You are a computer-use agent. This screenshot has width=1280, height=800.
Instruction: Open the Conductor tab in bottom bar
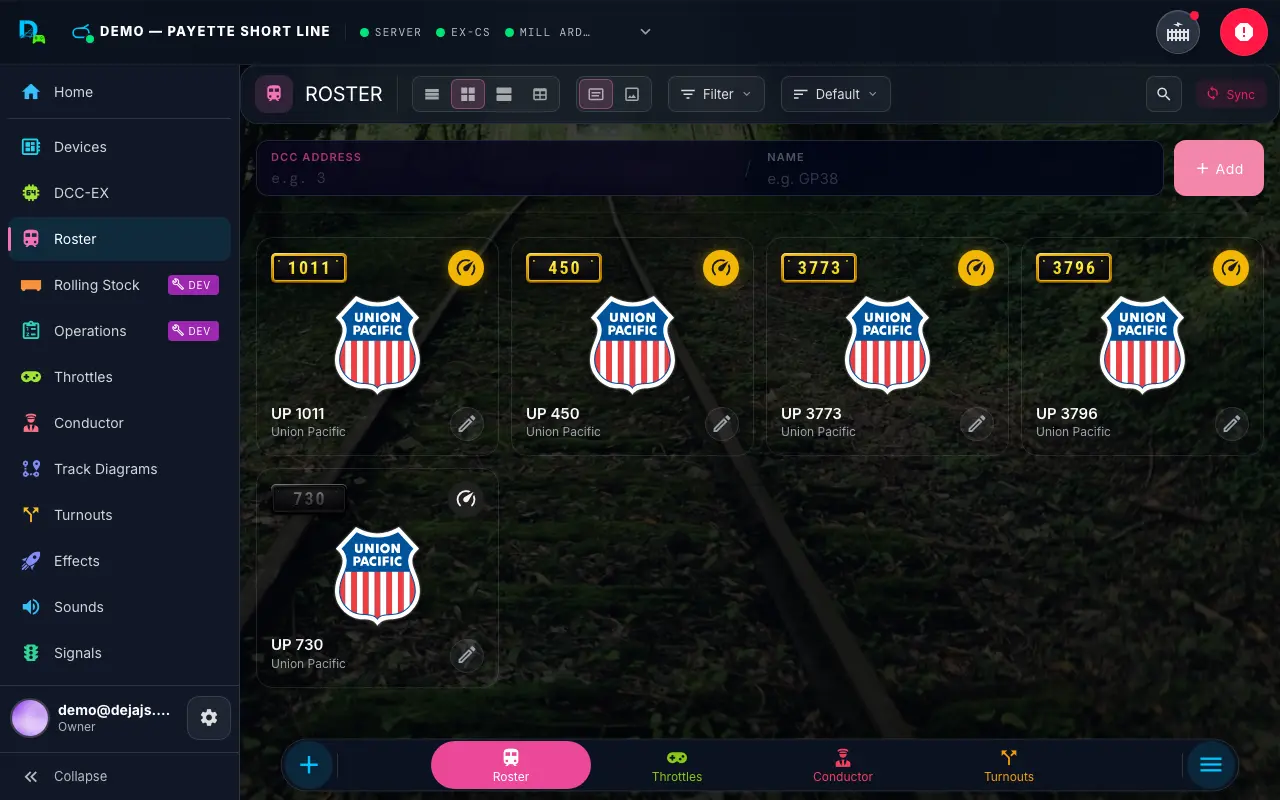coord(843,765)
